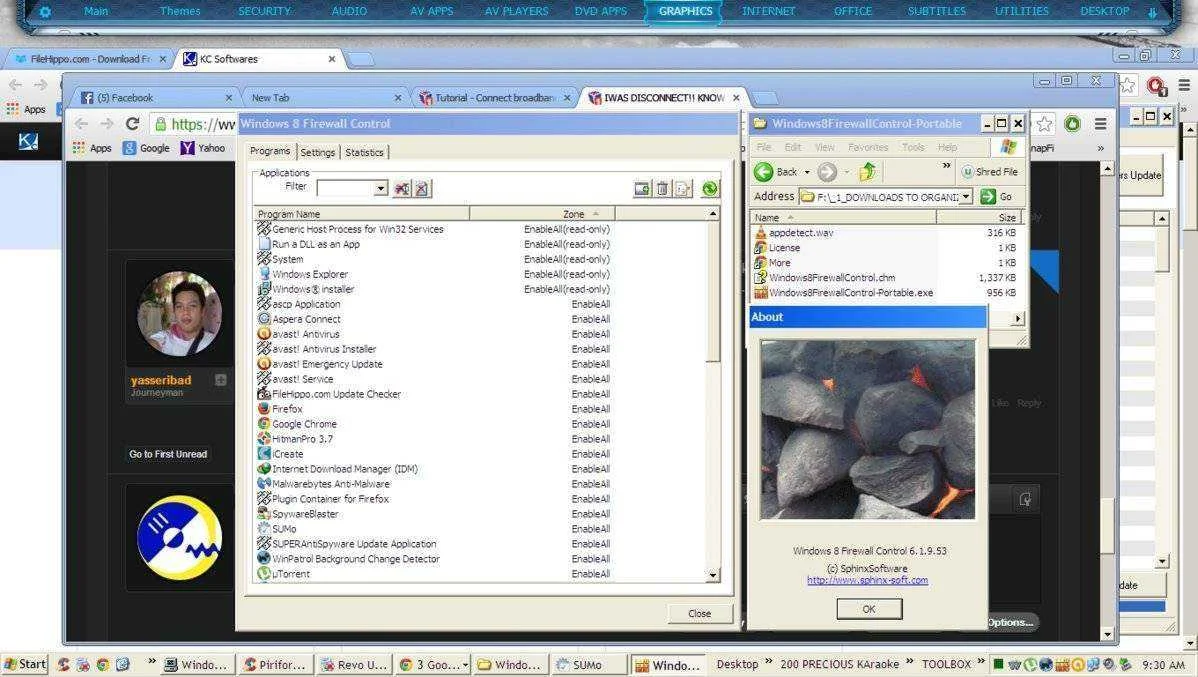This screenshot has width=1198, height=677.
Task: Click the Up folder icon in Explorer toolbar
Action: point(867,172)
